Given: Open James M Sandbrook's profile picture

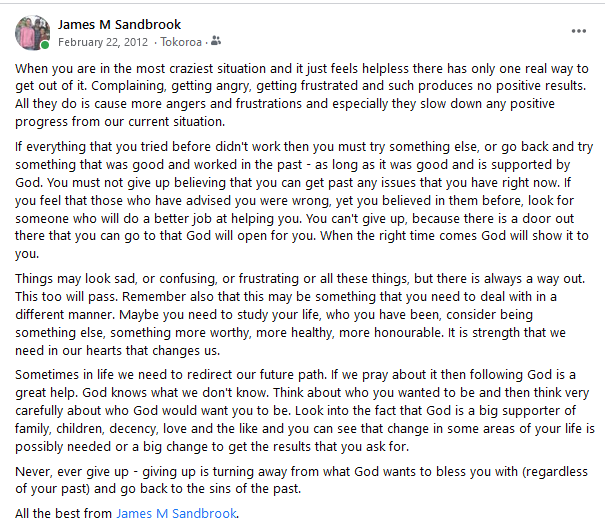Looking at the screenshot, I should (x=32, y=32).
